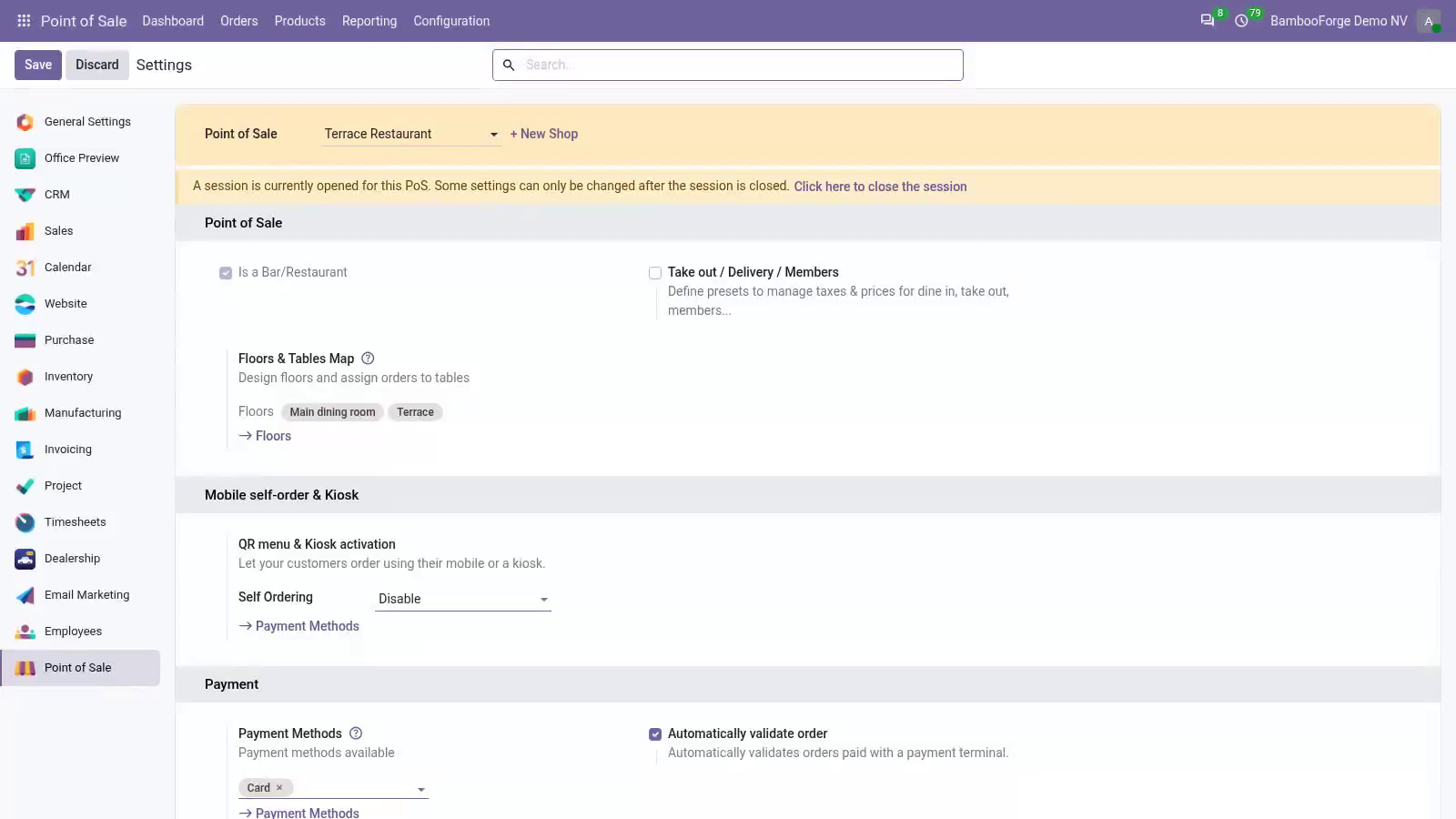1456x819 pixels.
Task: Click the Project sidebar icon
Action: click(25, 486)
